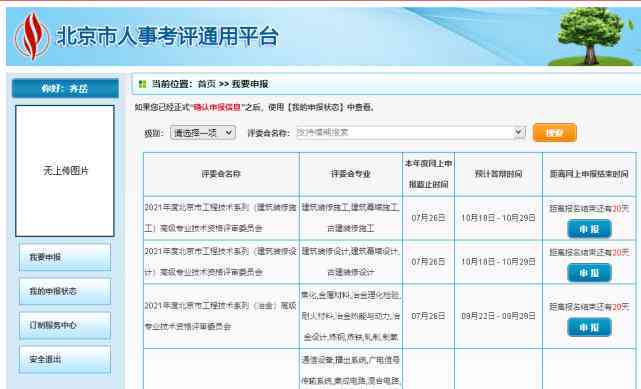Click the green location marker icon
This screenshot has height=389, width=641.
[142, 84]
